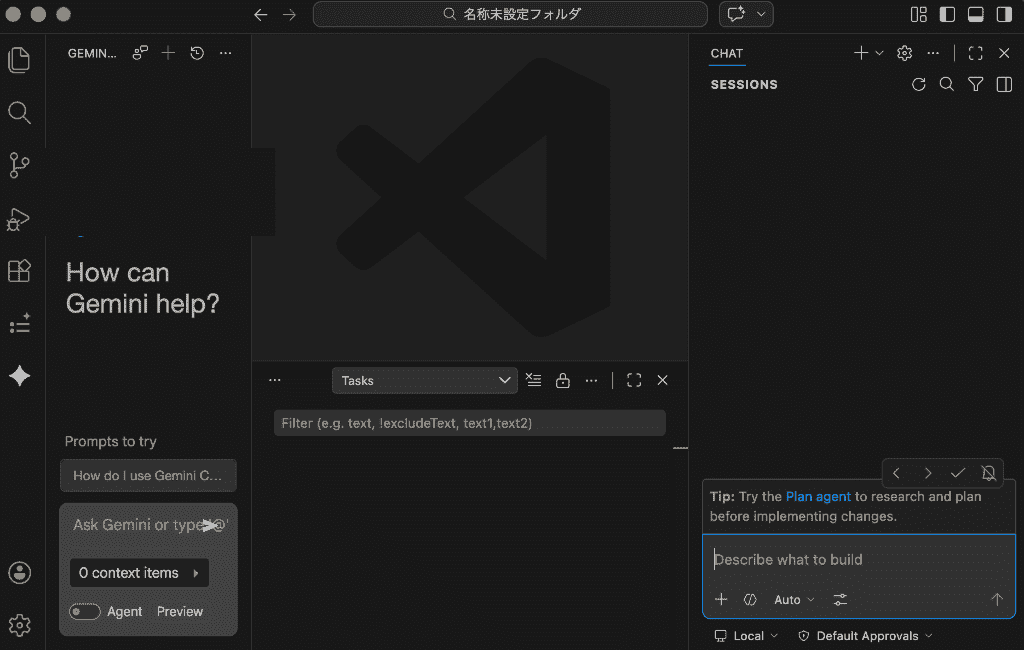
Task: Configure tools with sliders icon
Action: (x=840, y=600)
